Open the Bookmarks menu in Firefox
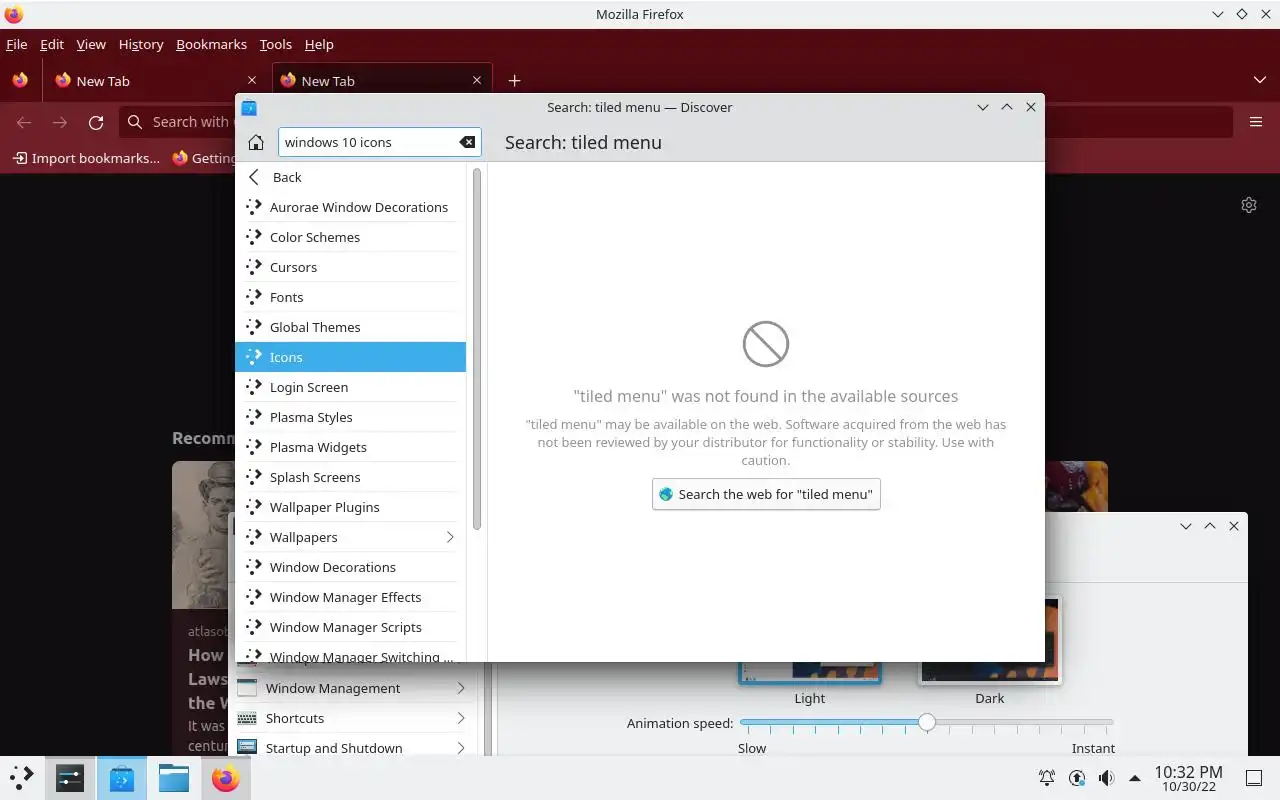Viewport: 1280px width, 800px height. click(x=211, y=44)
